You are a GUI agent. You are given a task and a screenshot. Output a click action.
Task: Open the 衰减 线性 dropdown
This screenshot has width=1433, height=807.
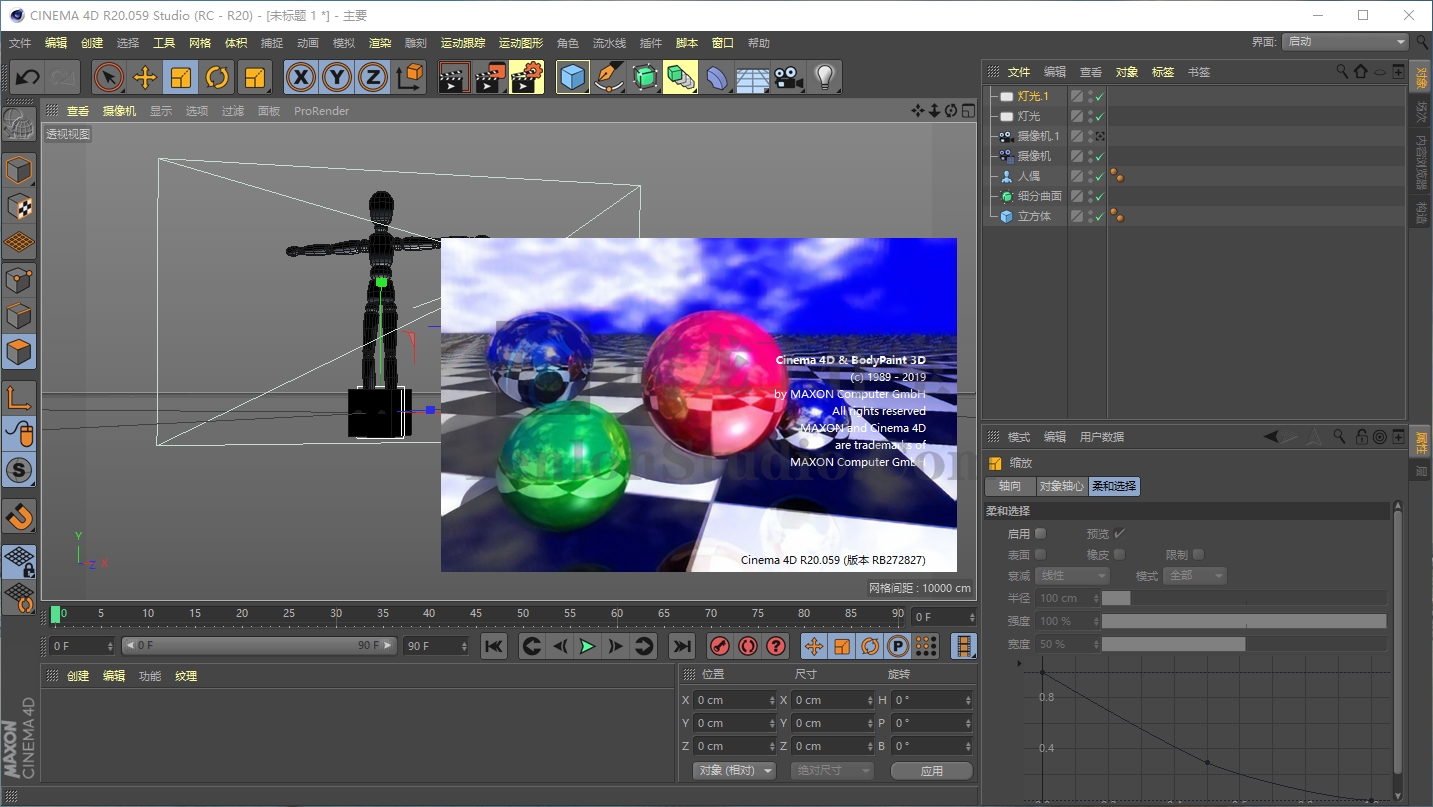coord(1072,576)
